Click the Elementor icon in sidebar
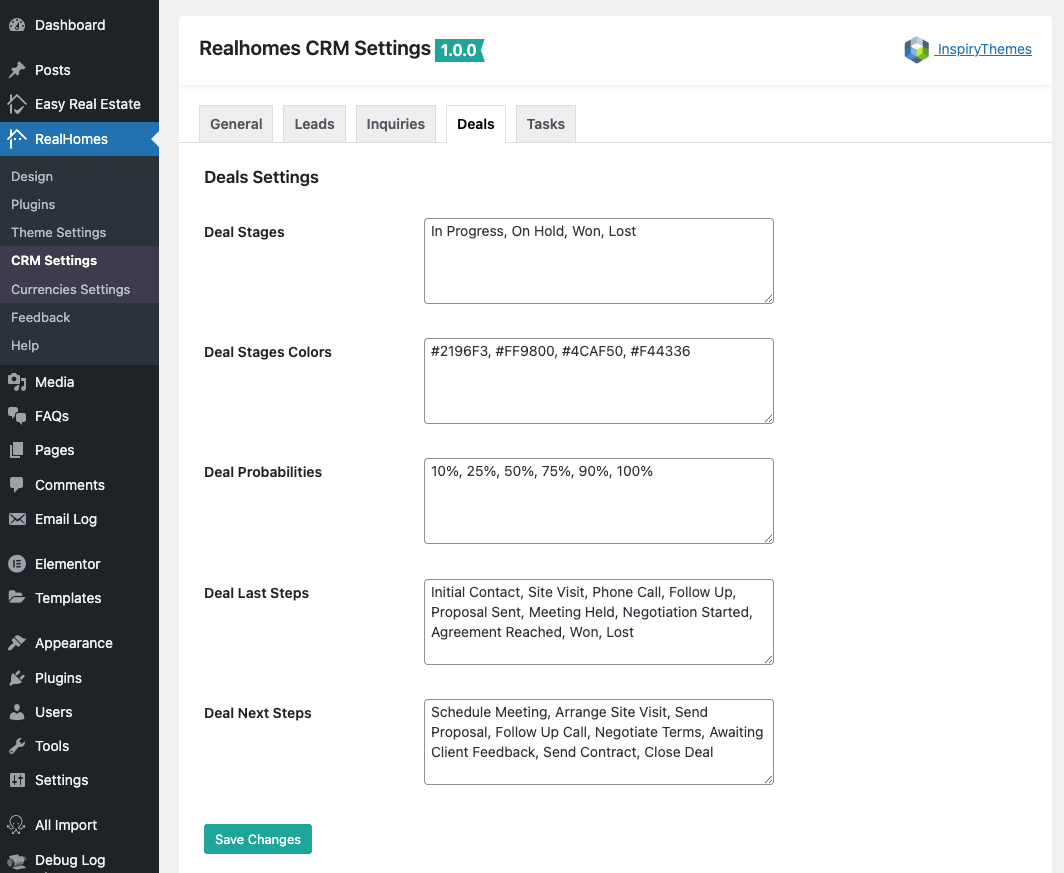 pos(17,564)
